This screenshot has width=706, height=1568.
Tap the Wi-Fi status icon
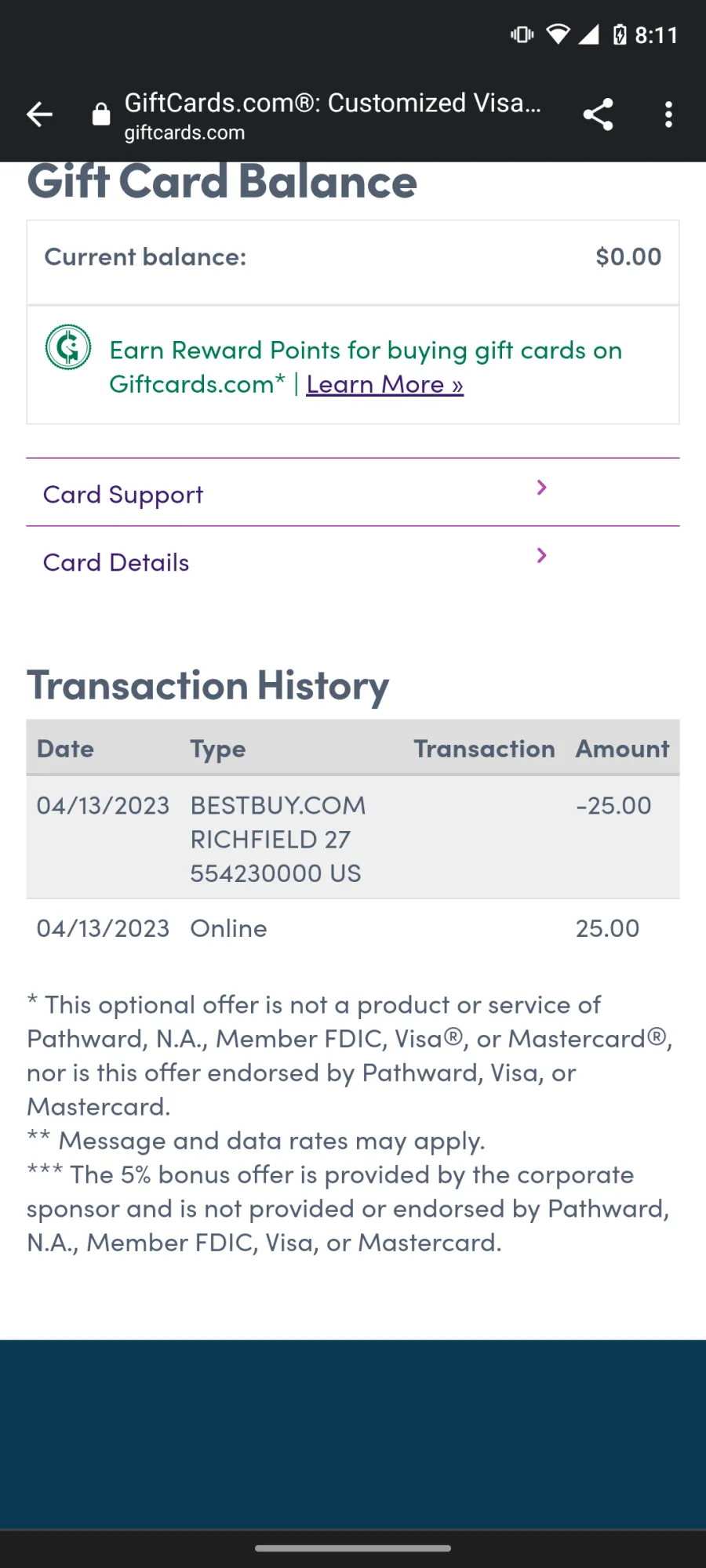click(x=558, y=34)
